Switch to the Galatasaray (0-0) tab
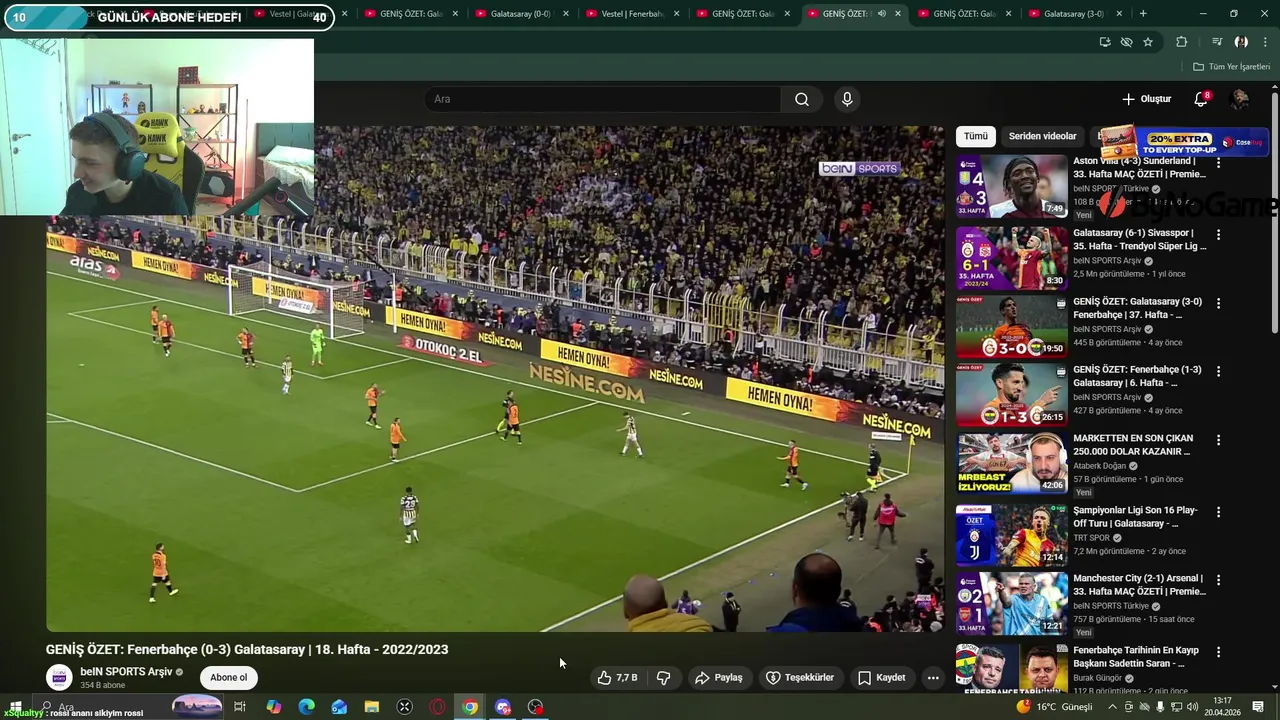Image resolution: width=1280 pixels, height=720 pixels. pyautogui.click(x=522, y=14)
